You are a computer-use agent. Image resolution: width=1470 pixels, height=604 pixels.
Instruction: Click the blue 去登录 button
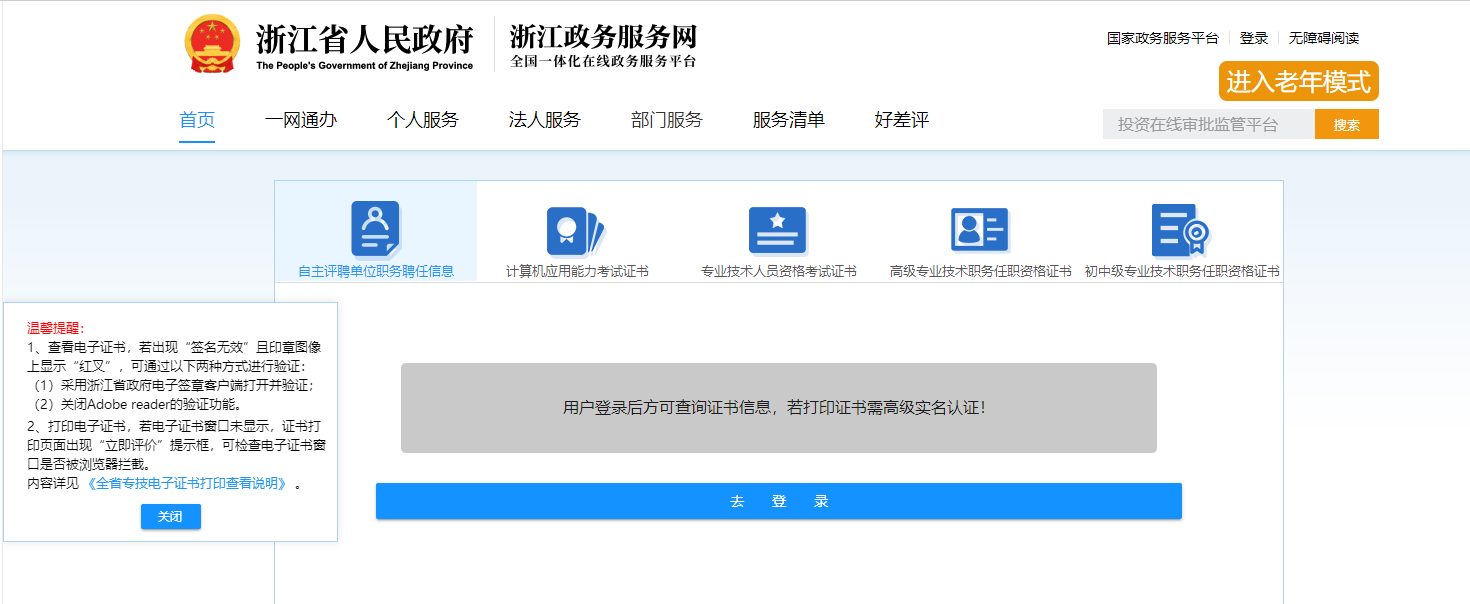778,501
